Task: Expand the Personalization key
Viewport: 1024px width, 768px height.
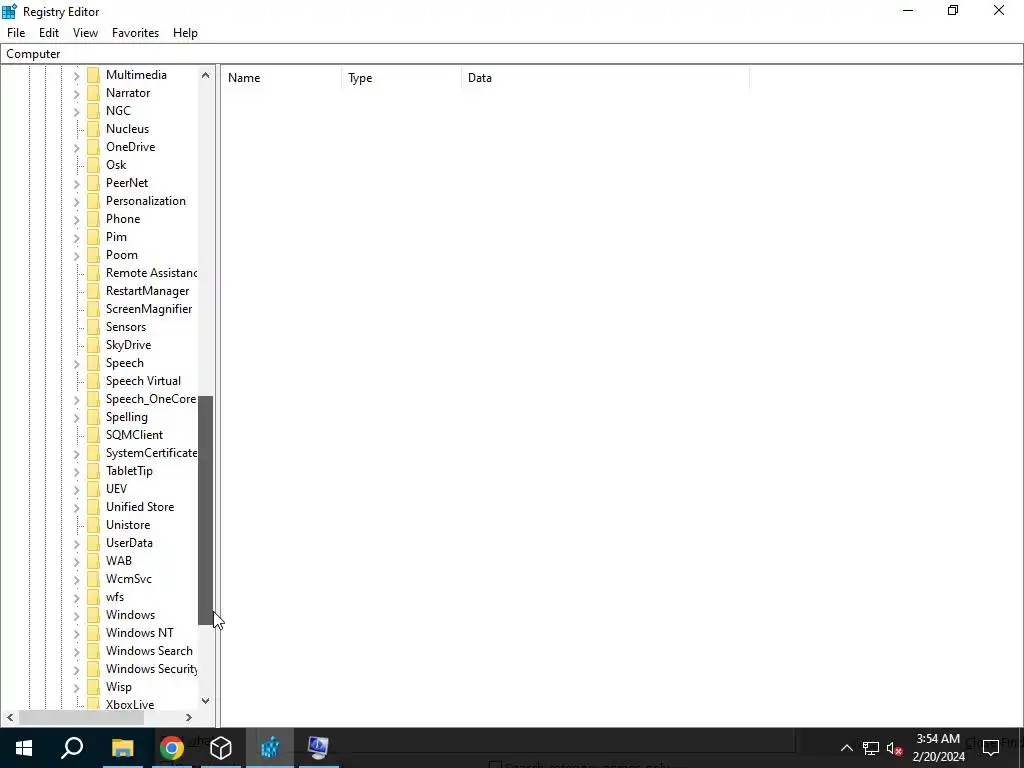Action: (76, 202)
